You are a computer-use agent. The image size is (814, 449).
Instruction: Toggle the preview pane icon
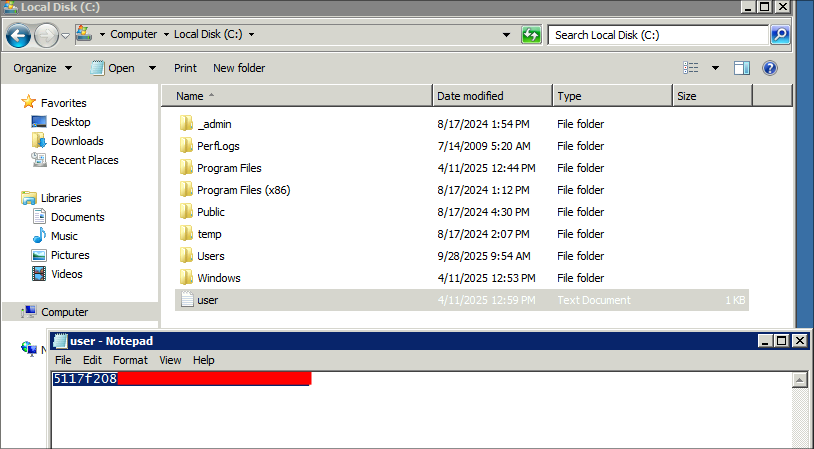point(742,68)
